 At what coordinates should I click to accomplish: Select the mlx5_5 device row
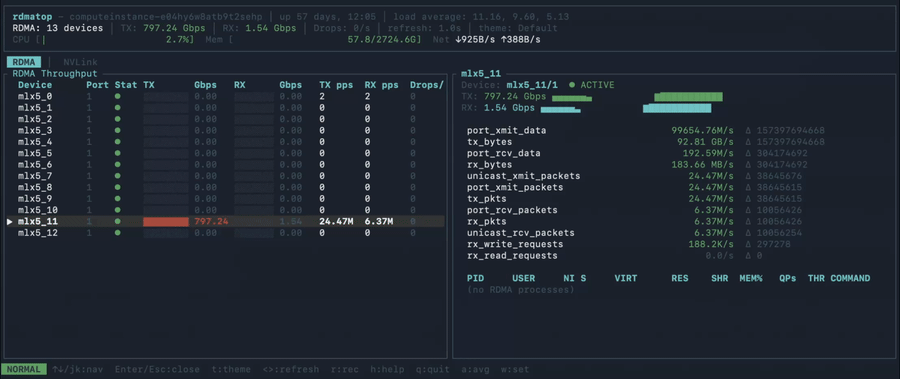(226, 153)
